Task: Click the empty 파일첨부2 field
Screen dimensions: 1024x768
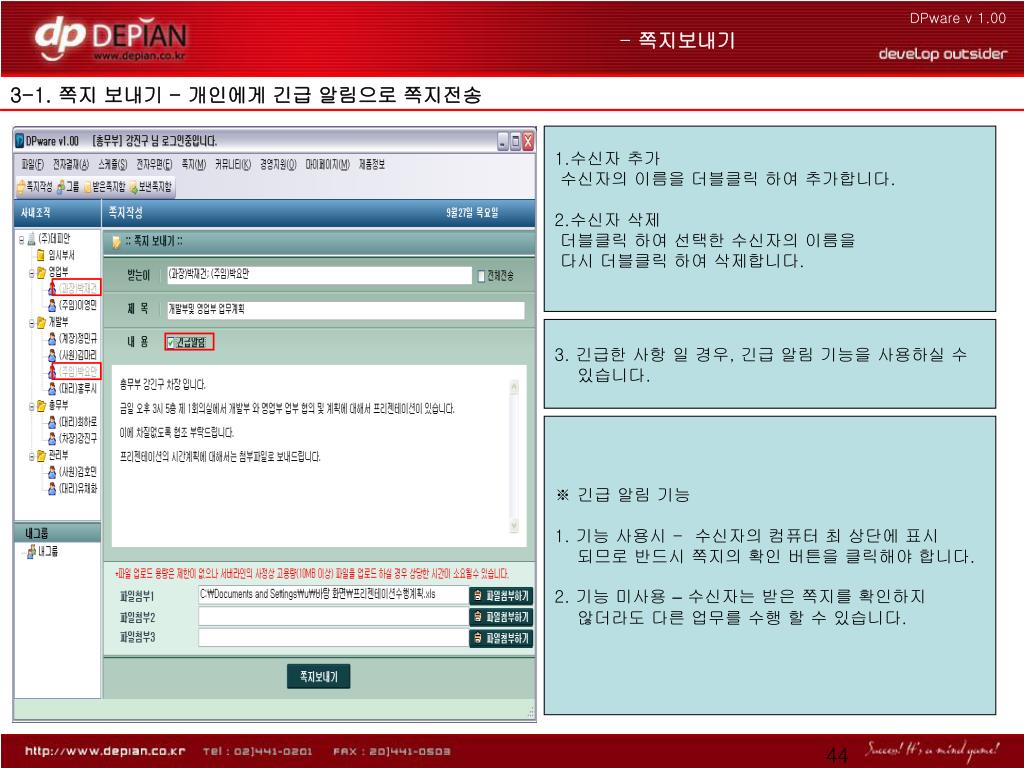Action: [332, 616]
